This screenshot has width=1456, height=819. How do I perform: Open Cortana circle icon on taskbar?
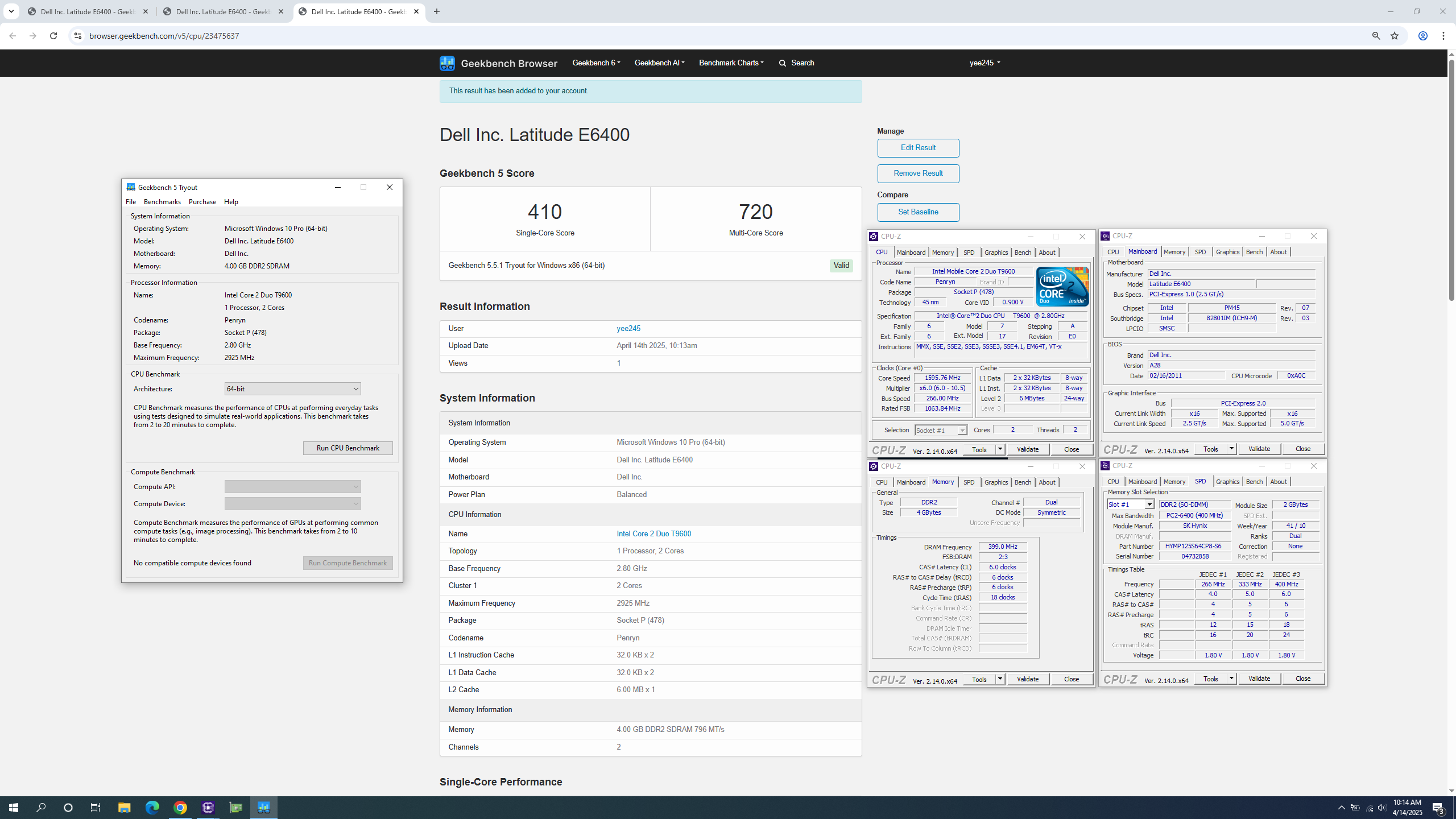click(x=68, y=808)
